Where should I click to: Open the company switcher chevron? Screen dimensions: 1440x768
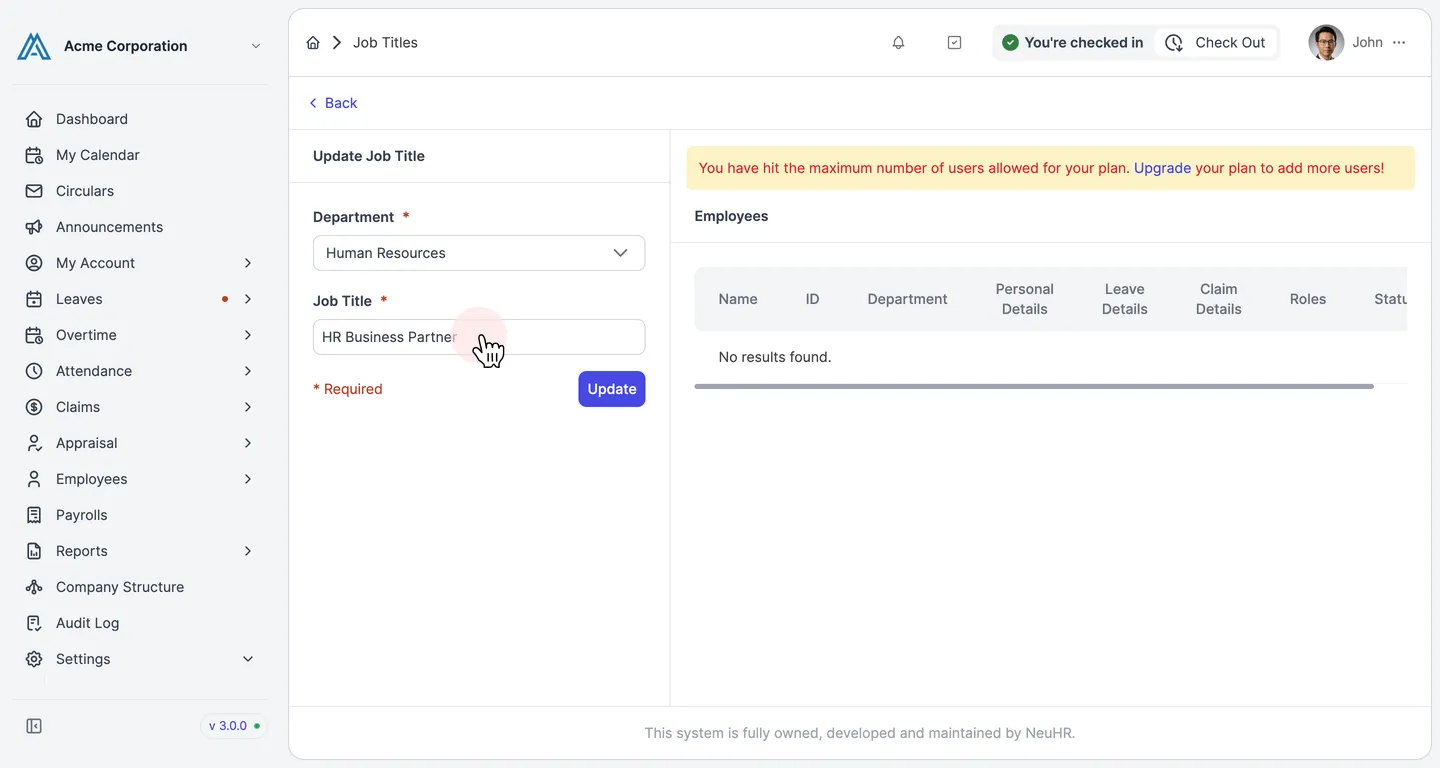point(255,46)
